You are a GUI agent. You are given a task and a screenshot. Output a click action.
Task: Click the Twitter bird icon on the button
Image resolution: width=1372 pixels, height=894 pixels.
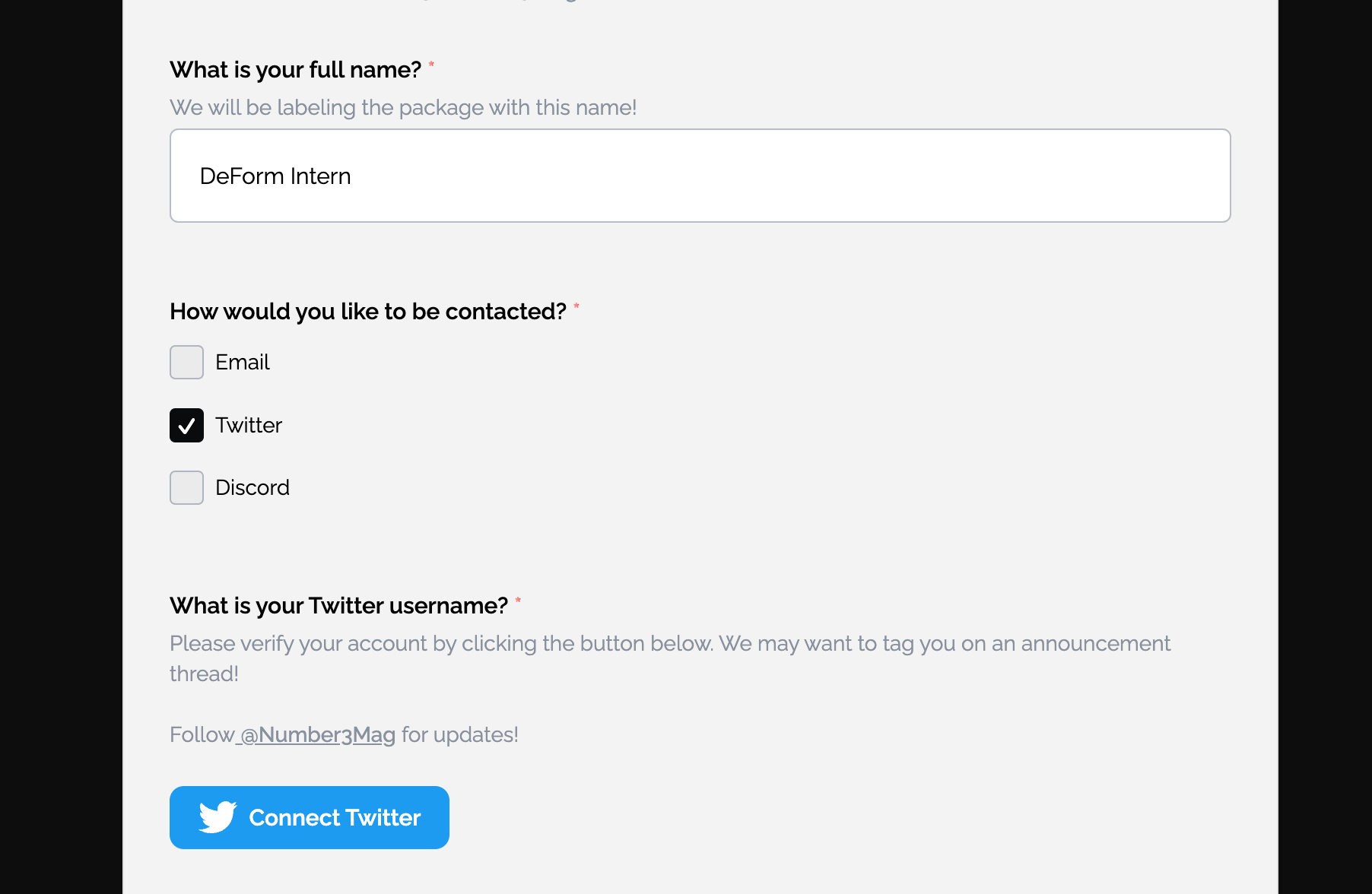tap(218, 817)
